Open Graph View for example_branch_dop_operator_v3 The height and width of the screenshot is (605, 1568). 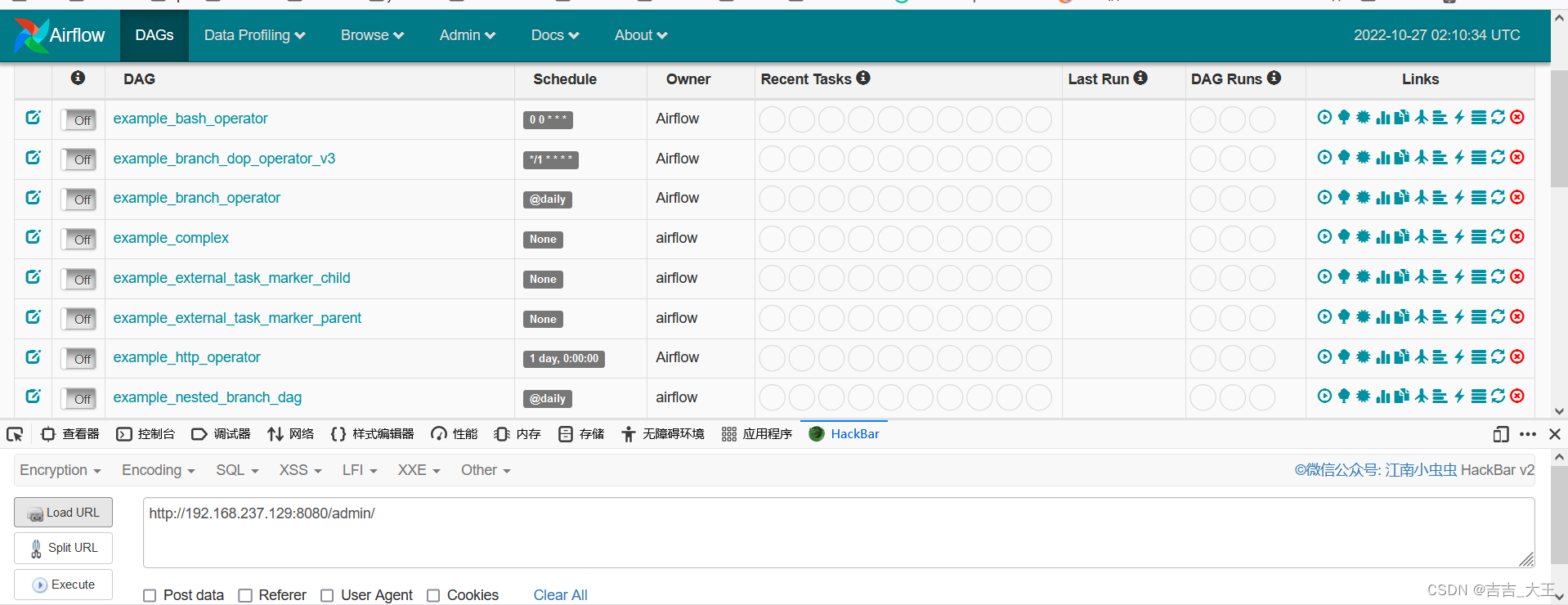(x=1364, y=157)
